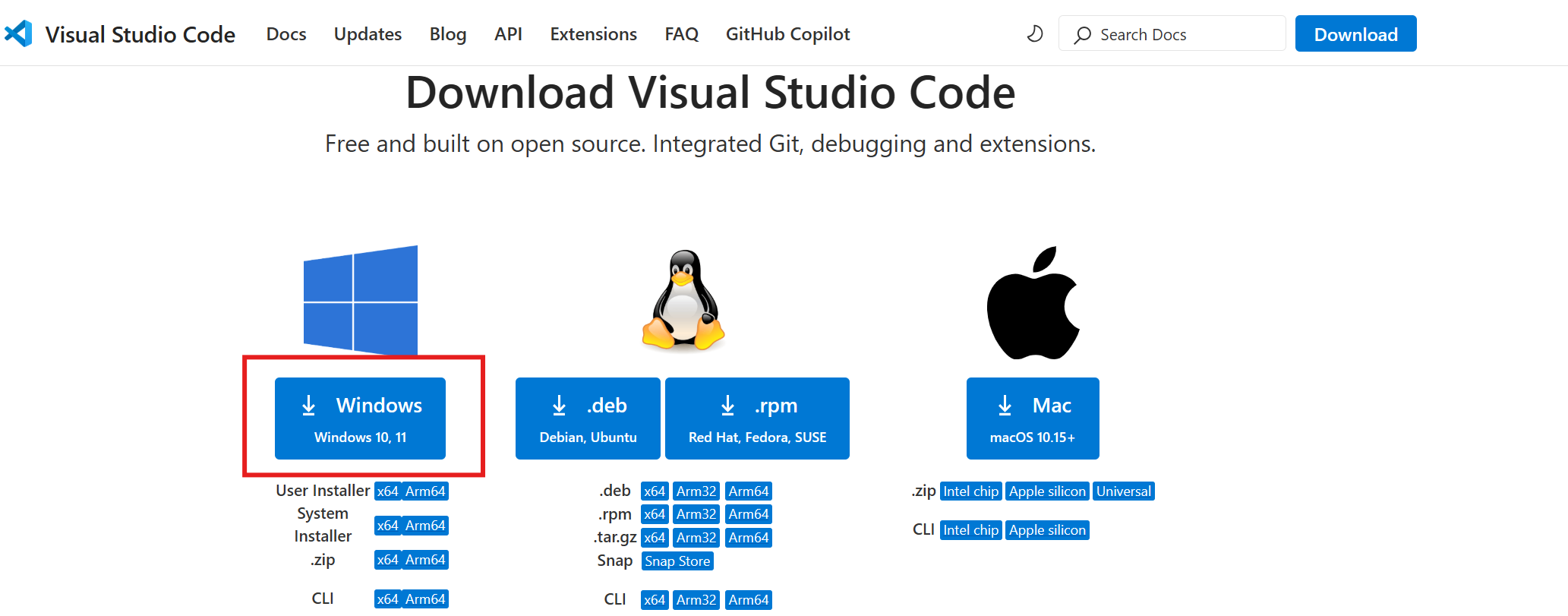
Task: Go to the Blog link
Action: point(448,34)
